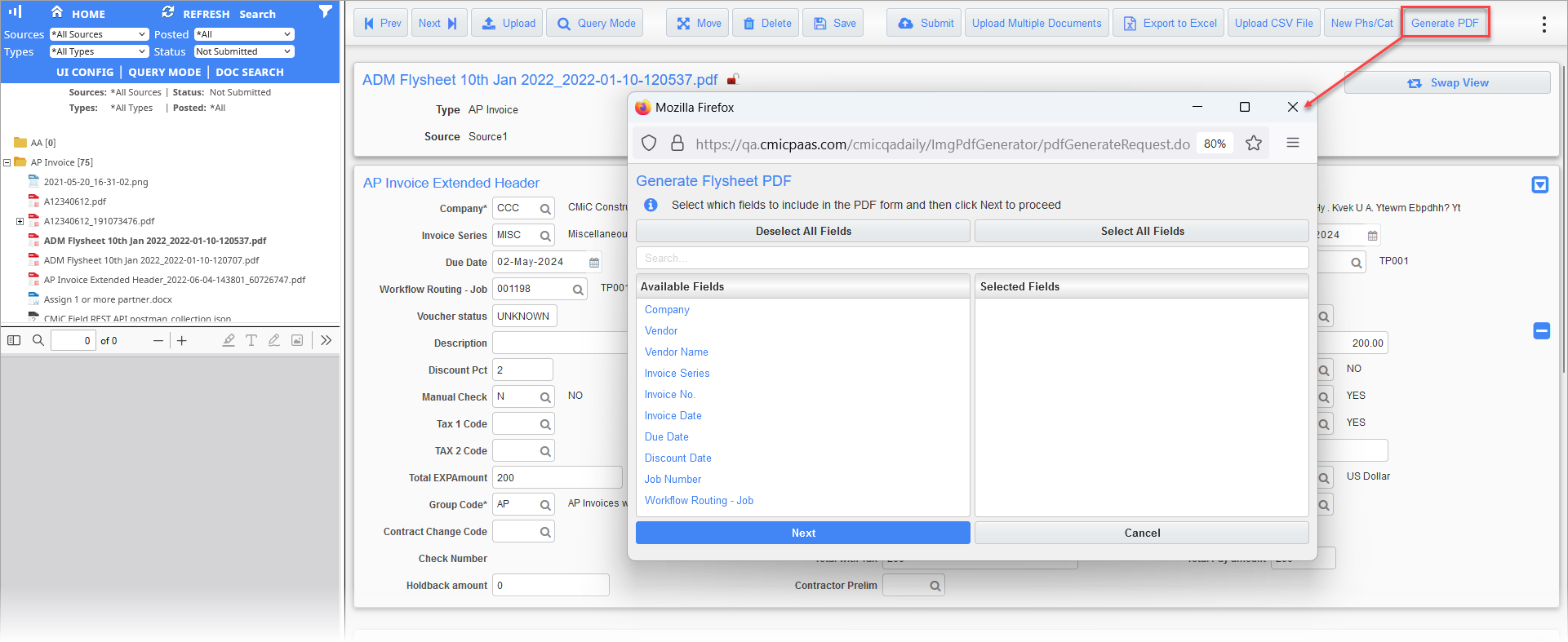Open the Due Date calendar picker
Viewport: 1568px width, 642px height.
594,263
